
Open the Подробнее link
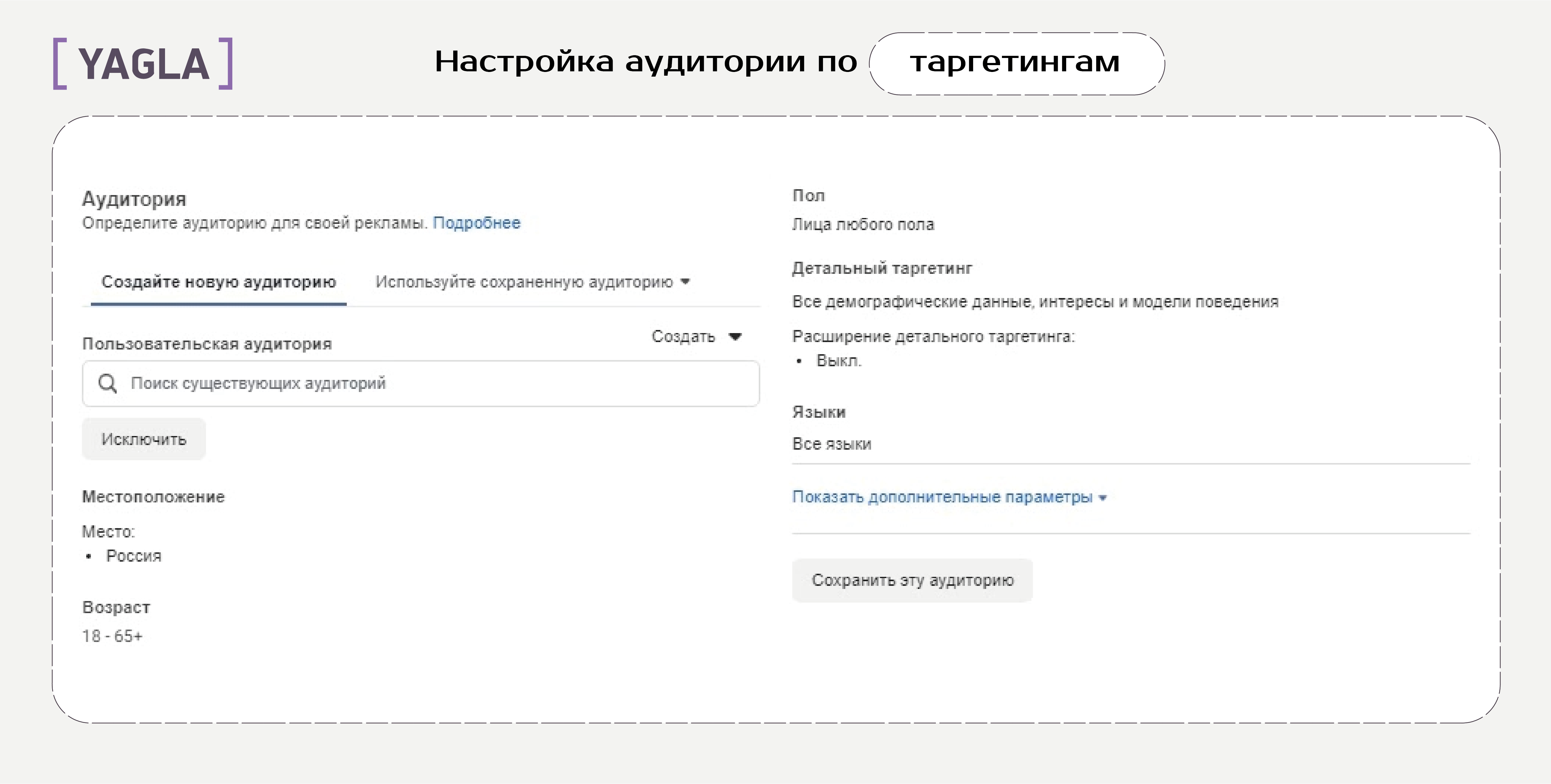[x=476, y=223]
